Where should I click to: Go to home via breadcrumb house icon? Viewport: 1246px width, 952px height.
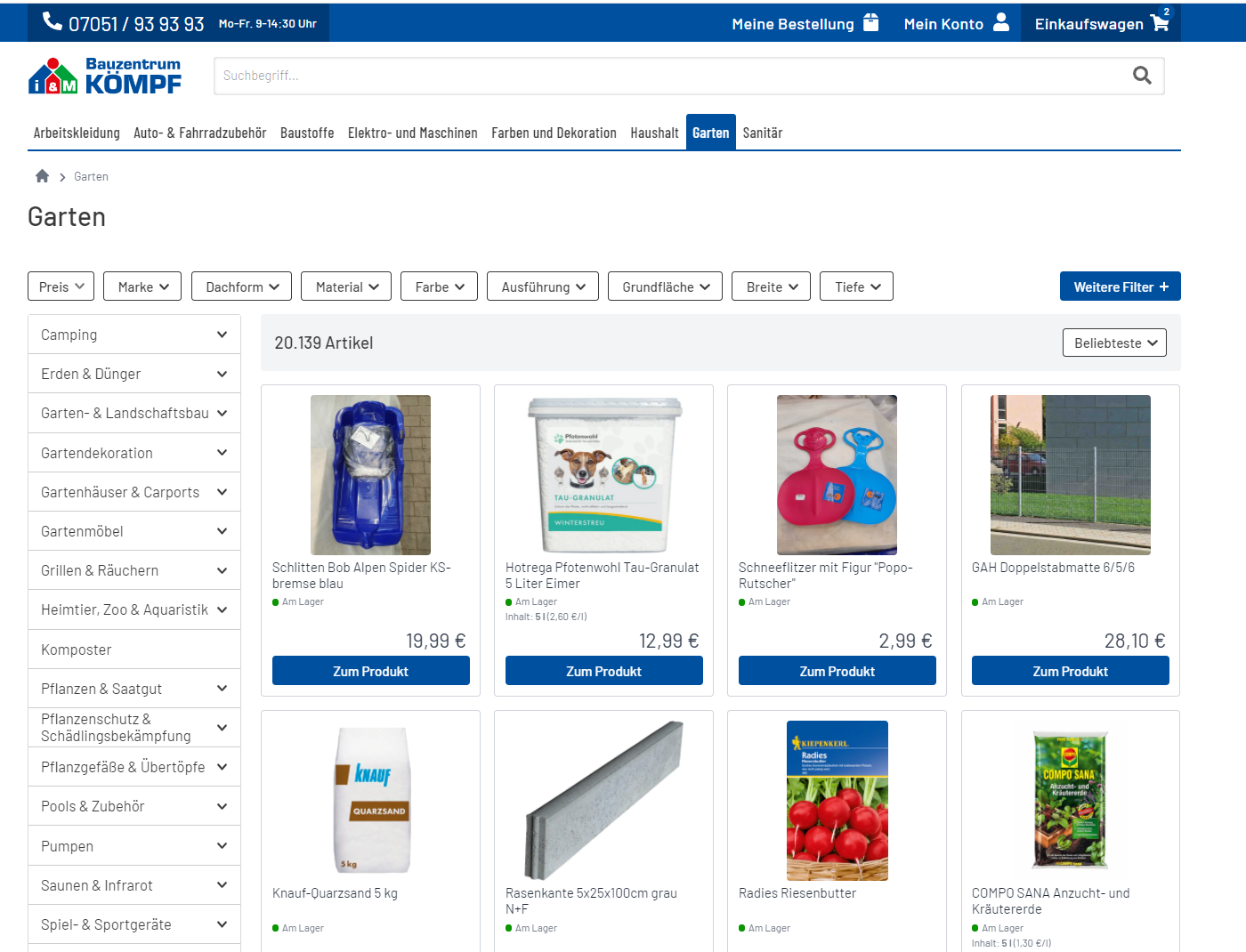42,176
